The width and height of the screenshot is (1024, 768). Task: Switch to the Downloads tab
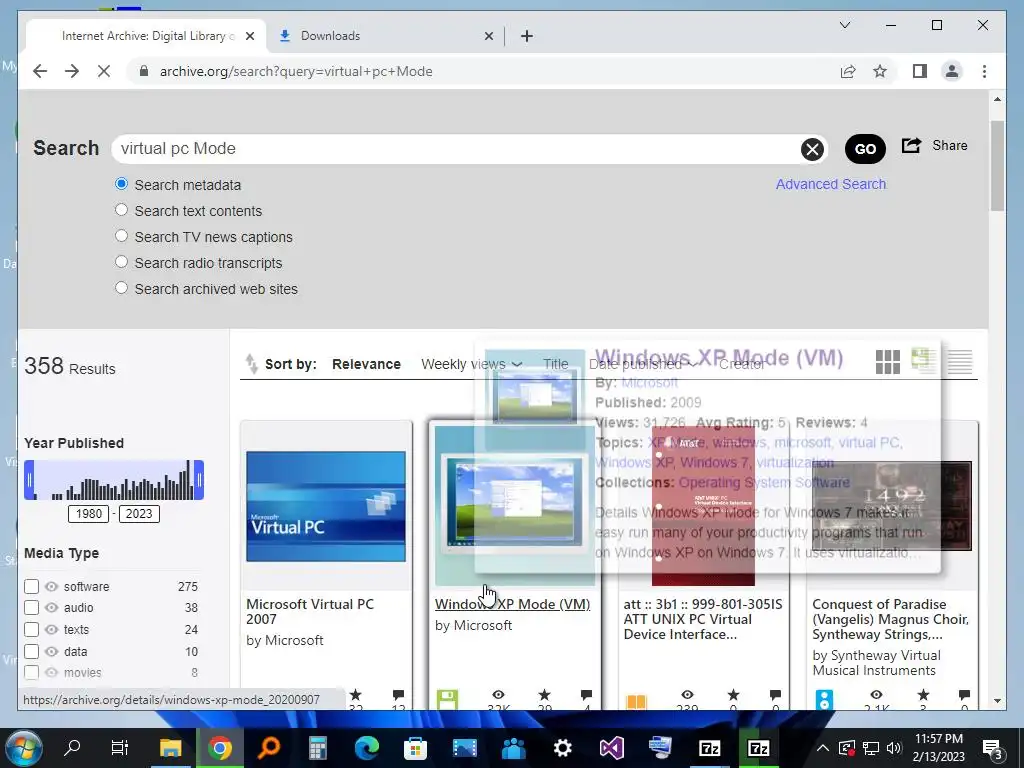click(385, 36)
